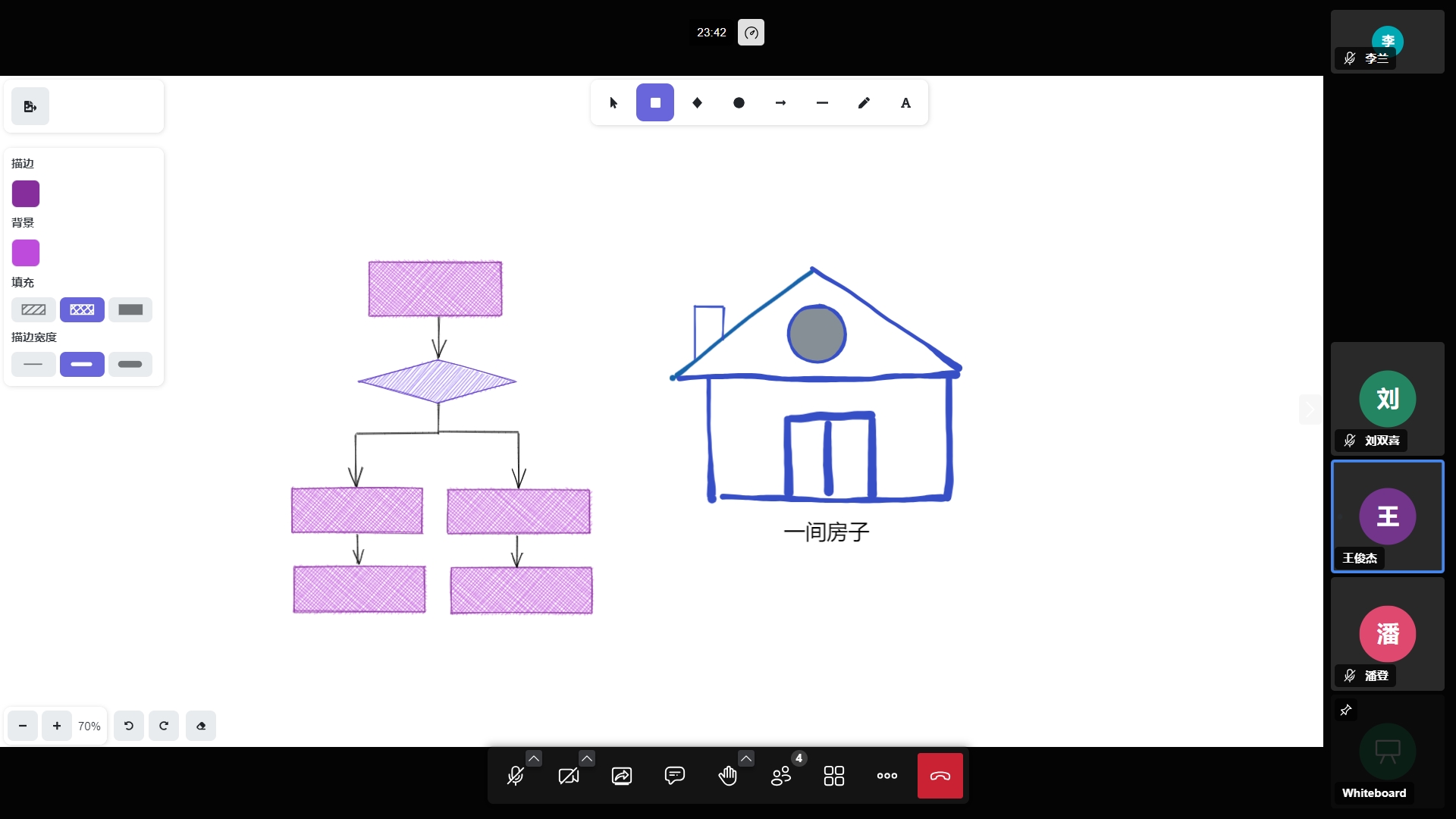Select the text tool
Viewport: 1456px width, 819px height.
(x=905, y=103)
